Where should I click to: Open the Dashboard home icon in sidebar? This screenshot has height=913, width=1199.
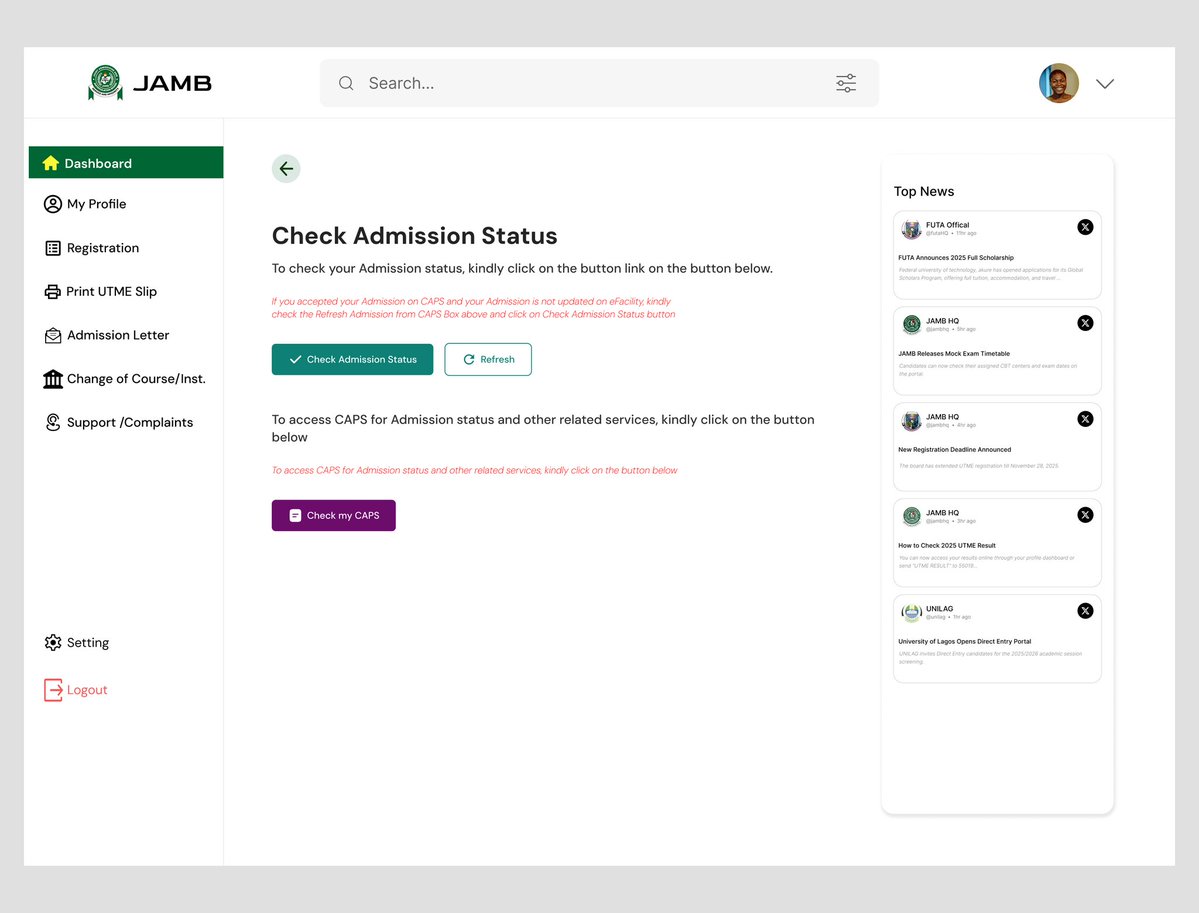(51, 162)
